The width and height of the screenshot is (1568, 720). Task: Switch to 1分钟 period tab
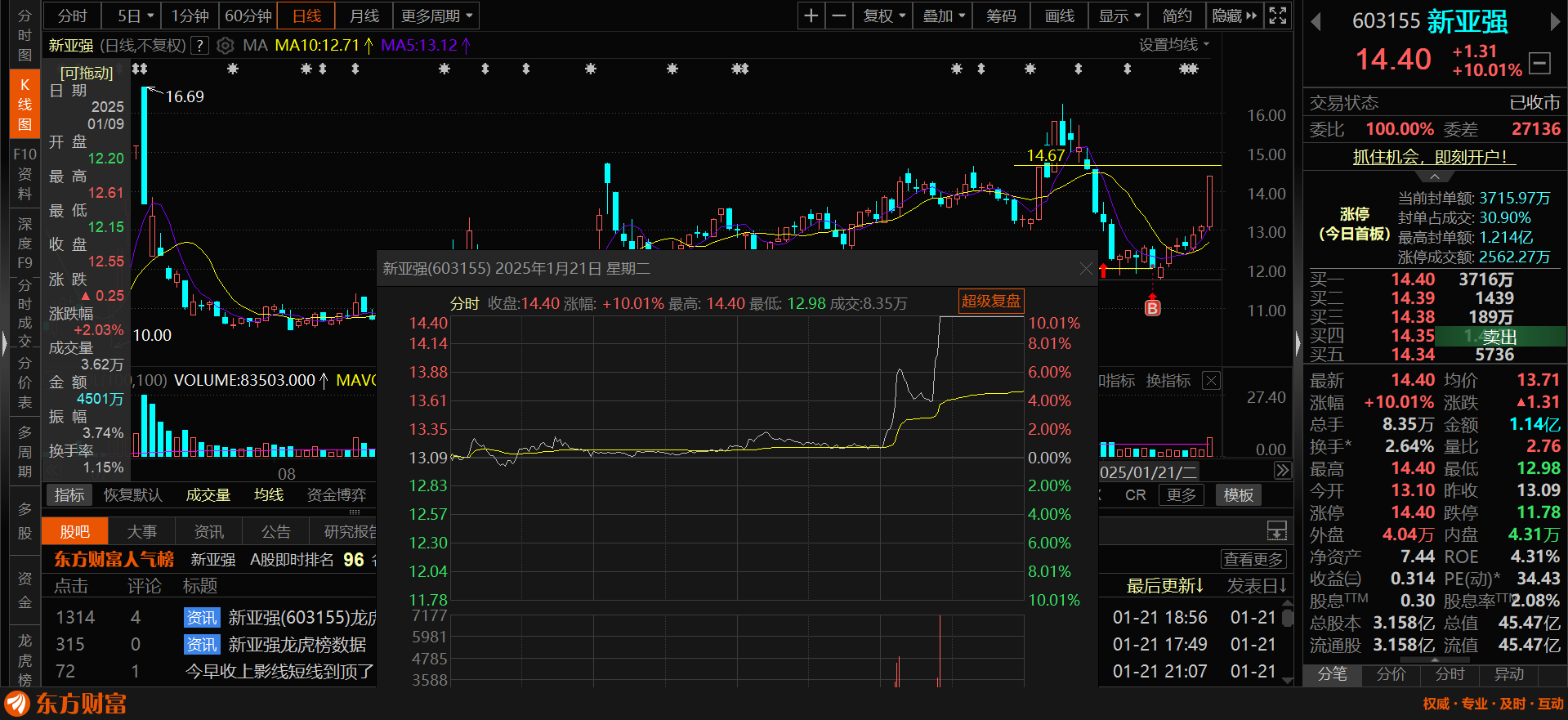click(x=190, y=16)
